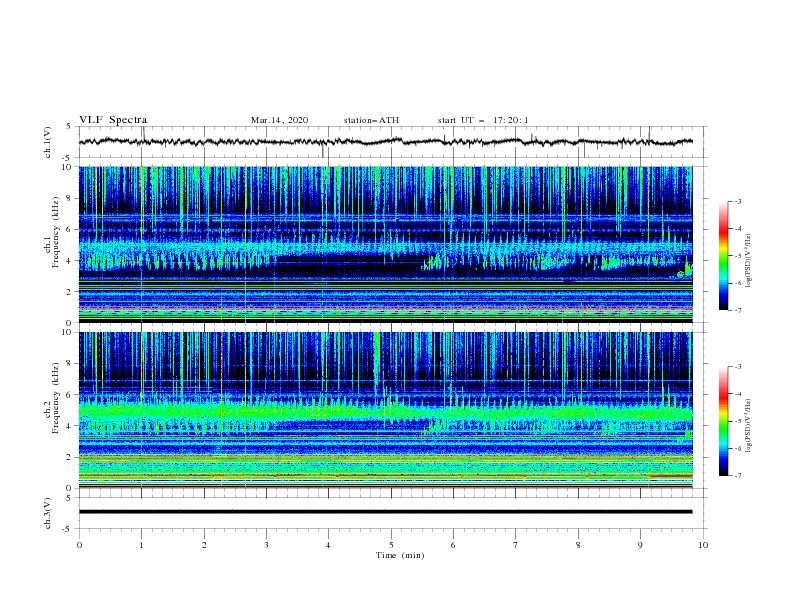Click time axis tick label '7'

[516, 545]
